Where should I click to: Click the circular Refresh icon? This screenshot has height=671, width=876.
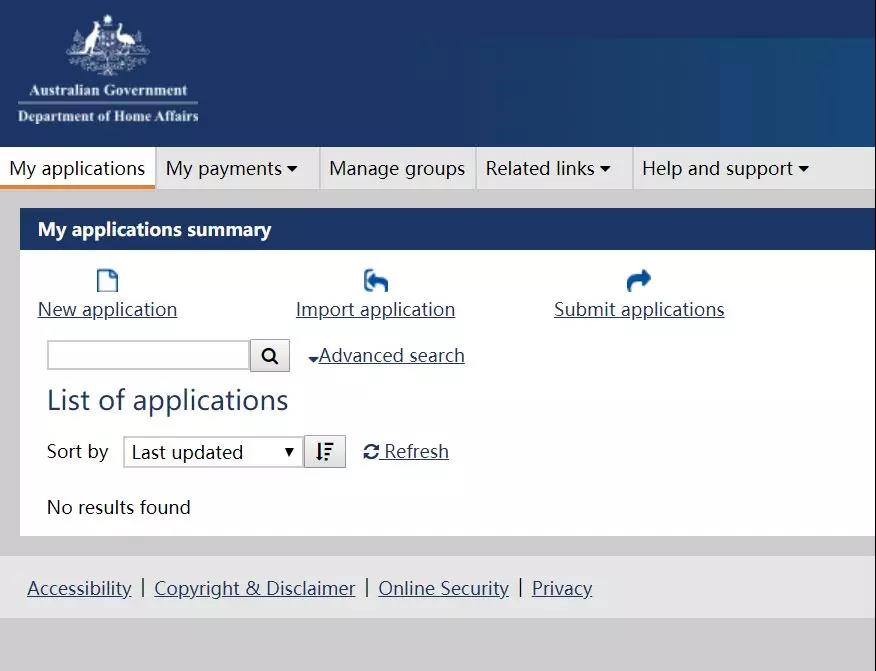[371, 452]
